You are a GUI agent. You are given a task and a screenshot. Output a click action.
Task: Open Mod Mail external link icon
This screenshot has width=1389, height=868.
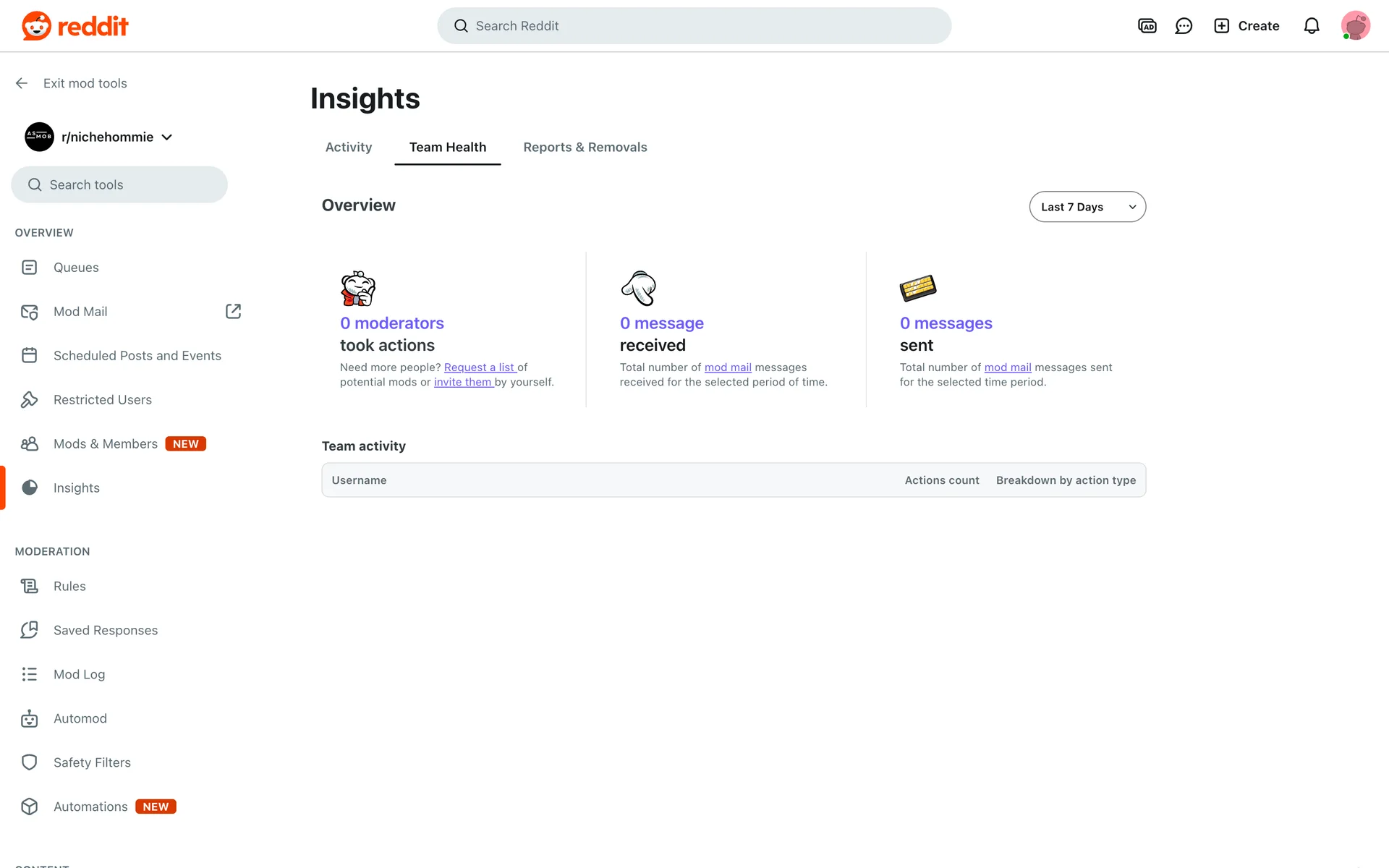pyautogui.click(x=233, y=311)
